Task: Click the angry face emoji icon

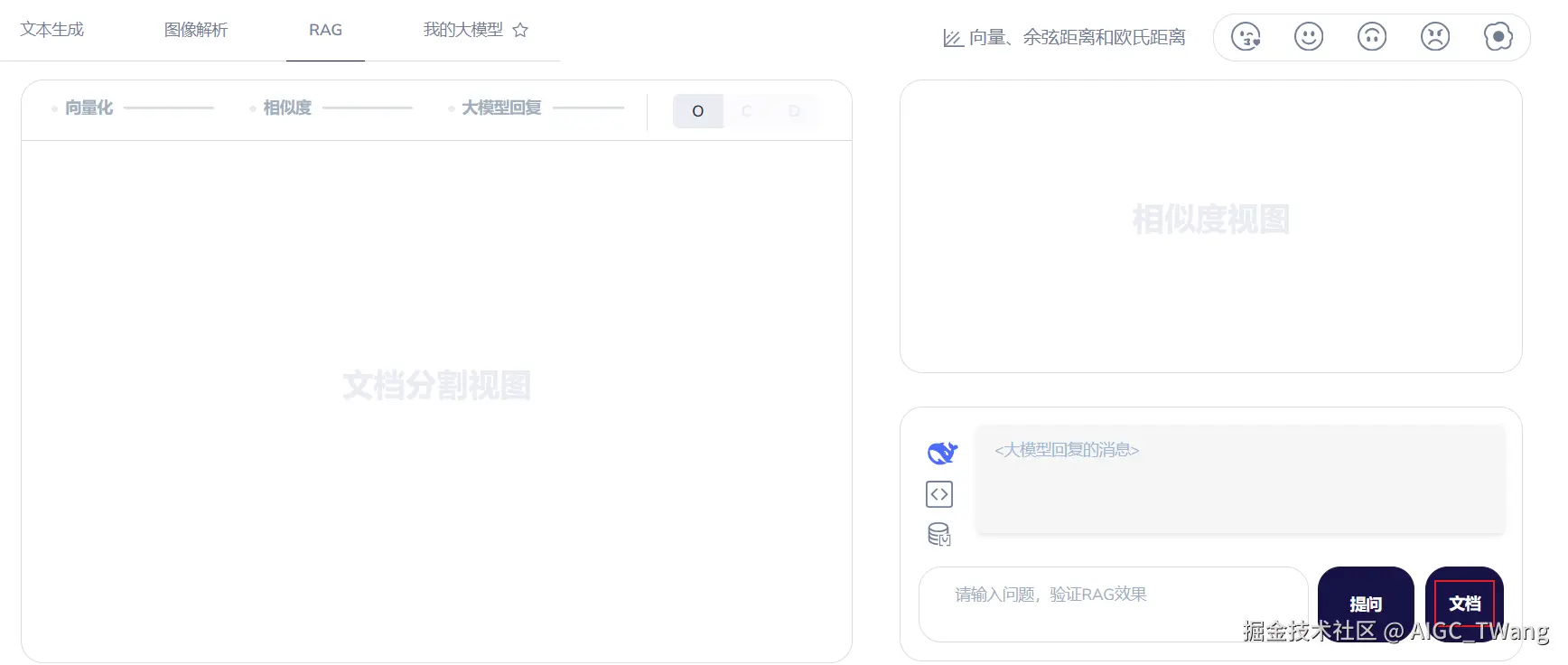Action: (1435, 37)
